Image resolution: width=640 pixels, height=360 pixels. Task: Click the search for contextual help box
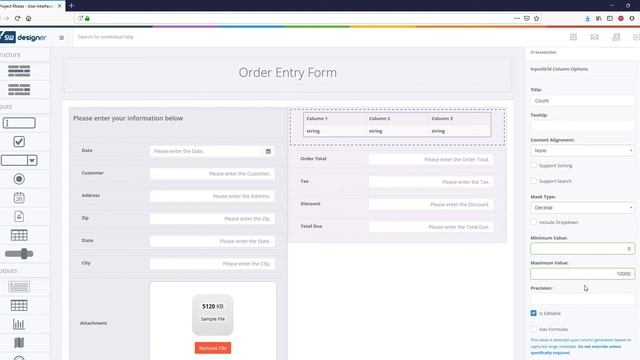(x=106, y=37)
